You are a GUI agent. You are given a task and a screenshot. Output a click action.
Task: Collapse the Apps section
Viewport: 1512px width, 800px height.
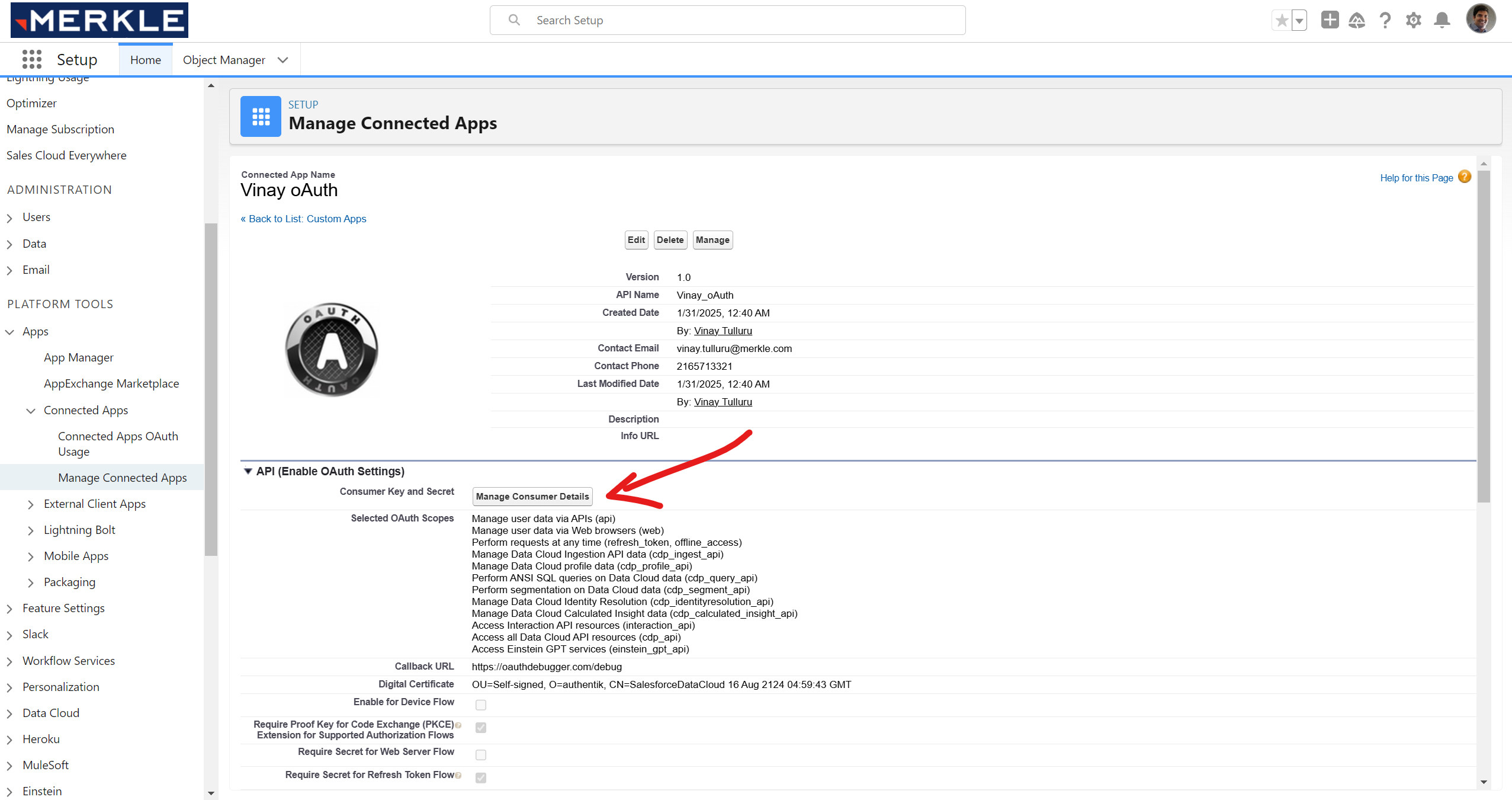coord(9,332)
